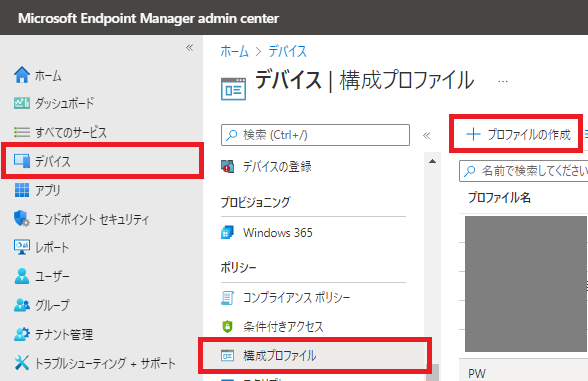The height and width of the screenshot is (381, 588).
Task: Click the デバイス monitor icon in sidebar
Action: click(22, 161)
